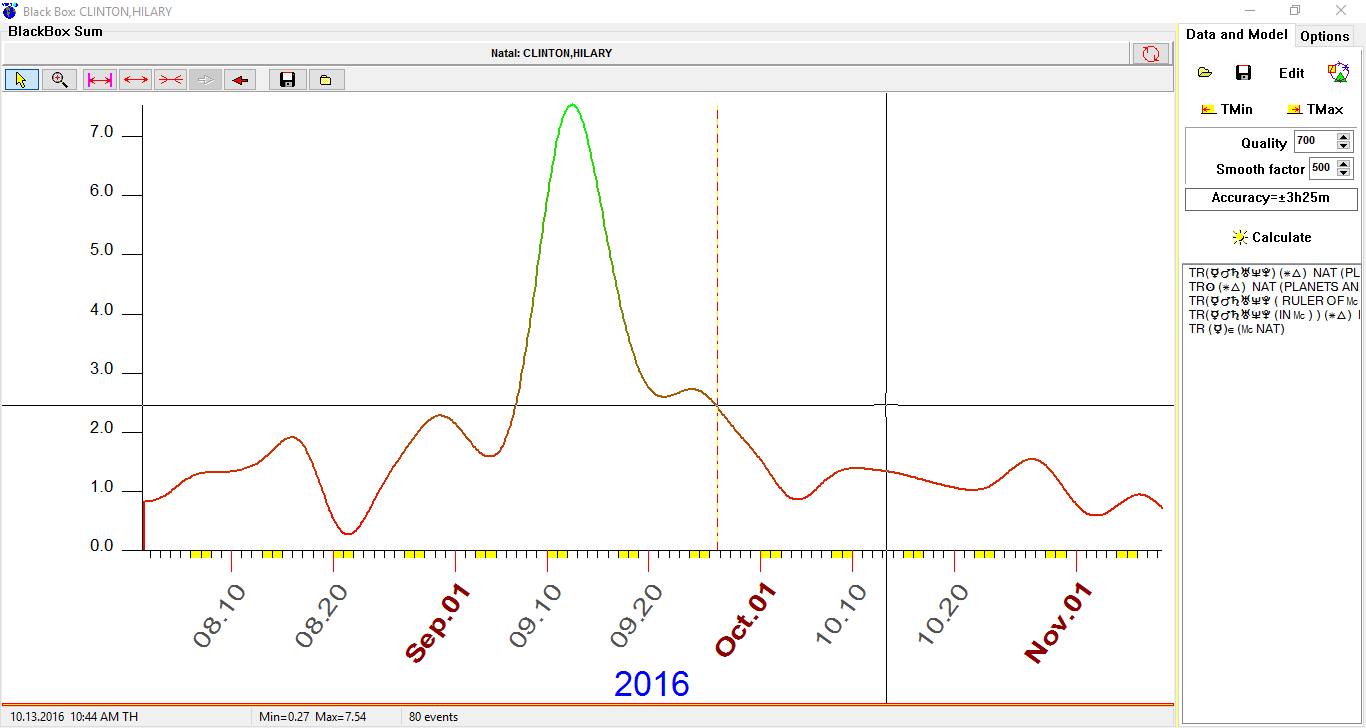Screen dimensions: 1366x728
Task: Click the red refresh icon beside natal title
Action: pyautogui.click(x=1151, y=54)
